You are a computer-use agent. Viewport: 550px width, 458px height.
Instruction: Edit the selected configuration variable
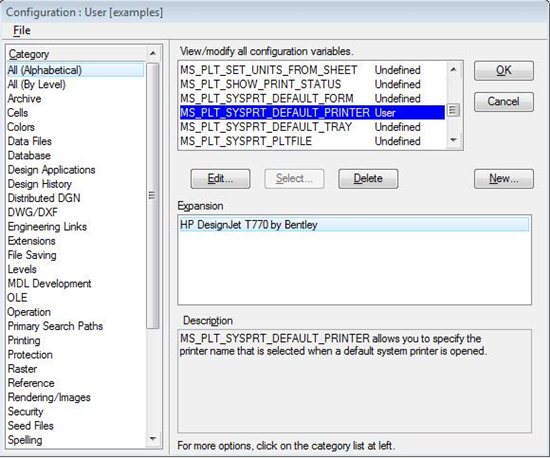pyautogui.click(x=220, y=179)
